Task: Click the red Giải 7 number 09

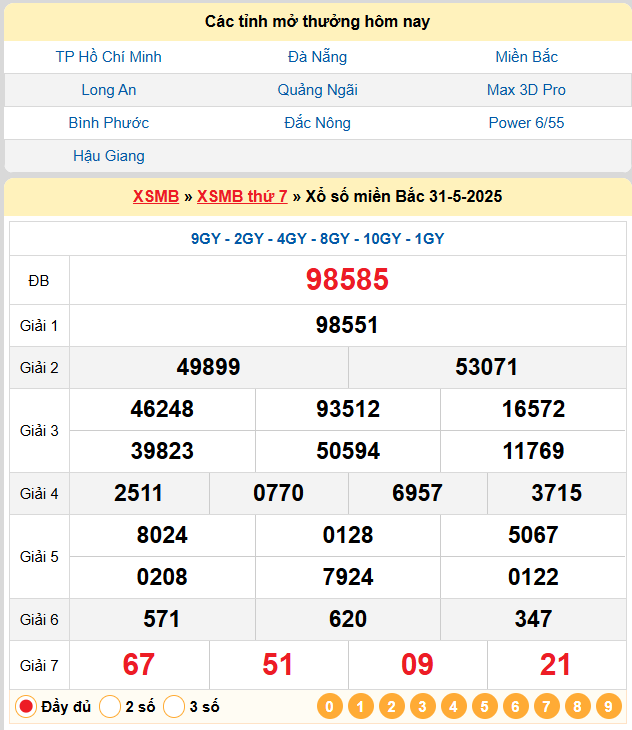Action: [417, 665]
